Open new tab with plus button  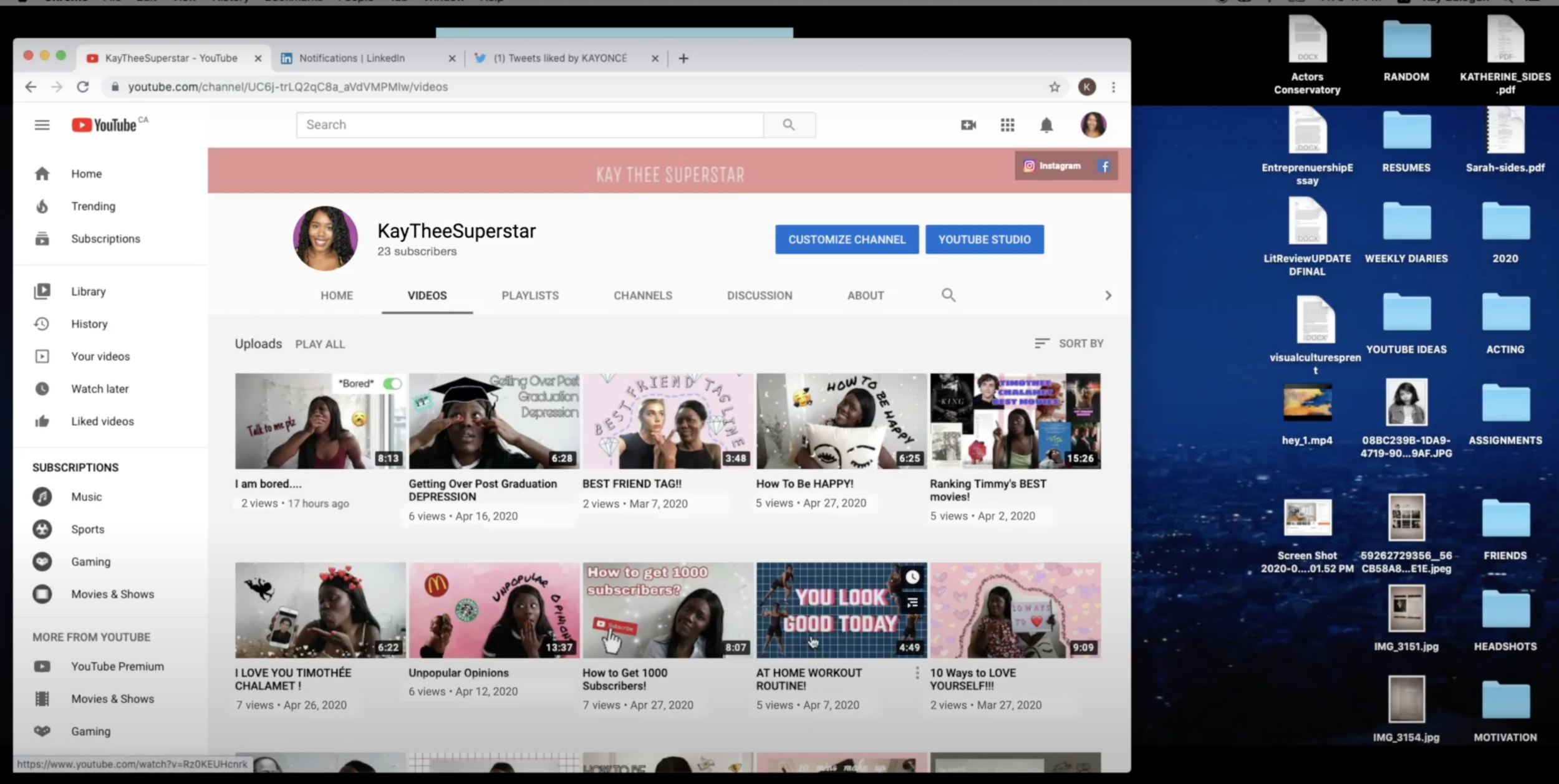(683, 59)
